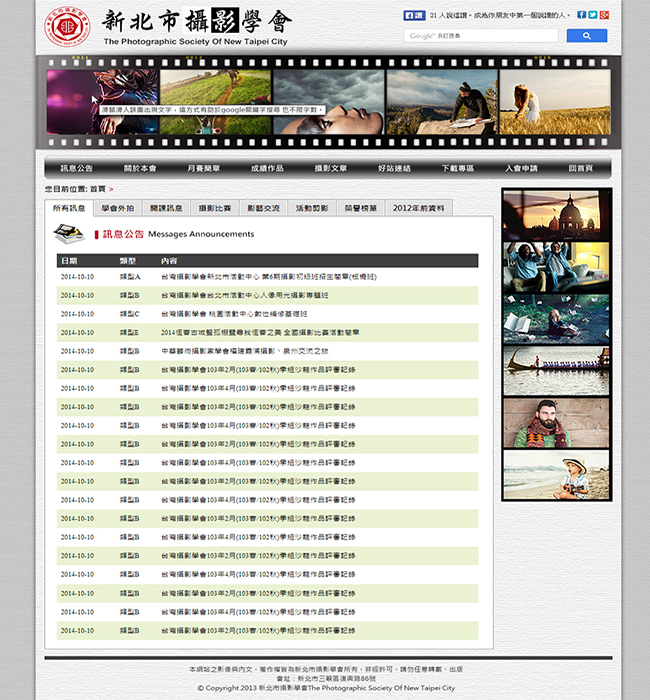Open the man reading map on cliff photo
Image resolution: width=650 pixels, height=700 pixels.
click(442, 102)
